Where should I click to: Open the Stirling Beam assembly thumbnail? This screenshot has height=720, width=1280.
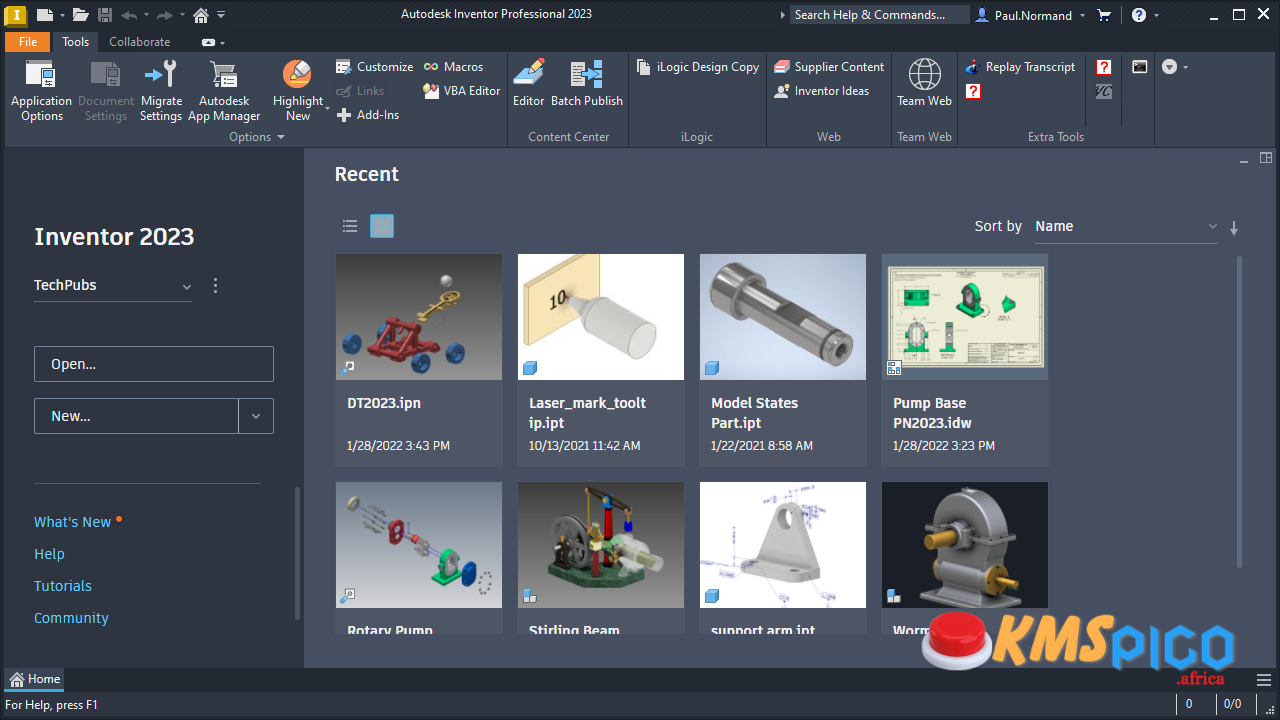(601, 545)
